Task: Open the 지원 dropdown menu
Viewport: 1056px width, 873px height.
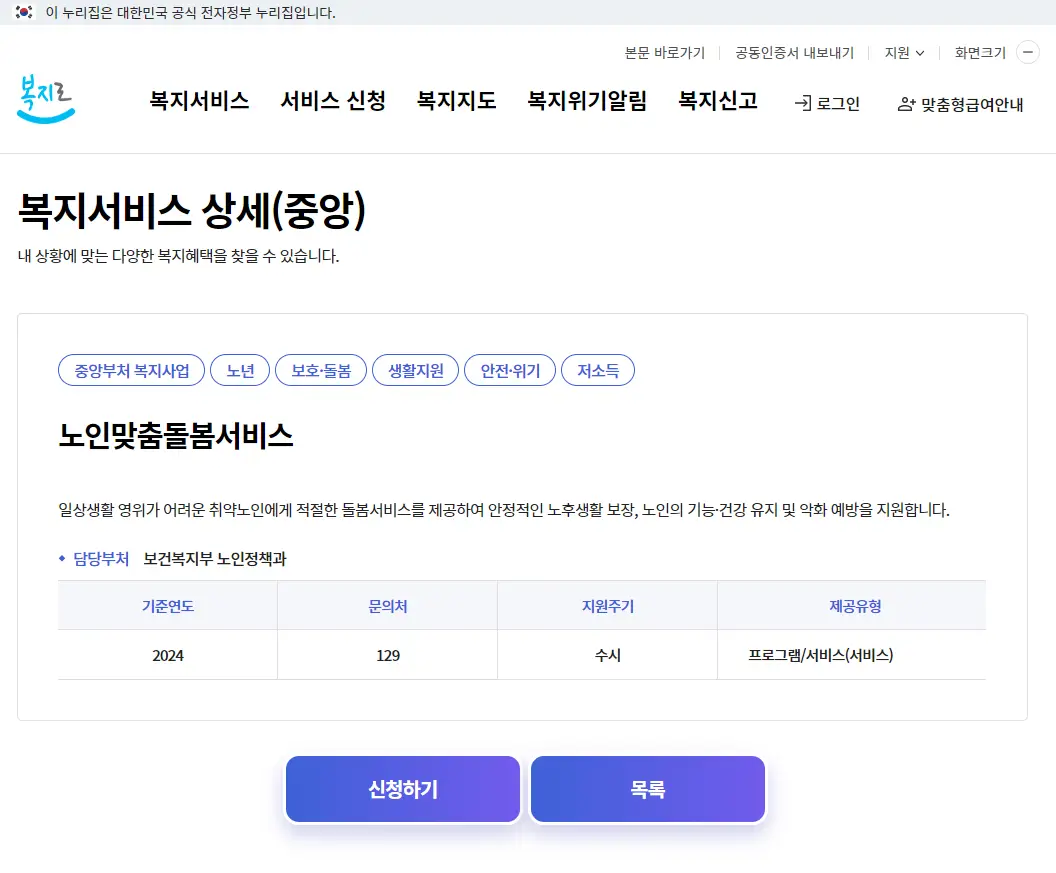Action: [902, 52]
